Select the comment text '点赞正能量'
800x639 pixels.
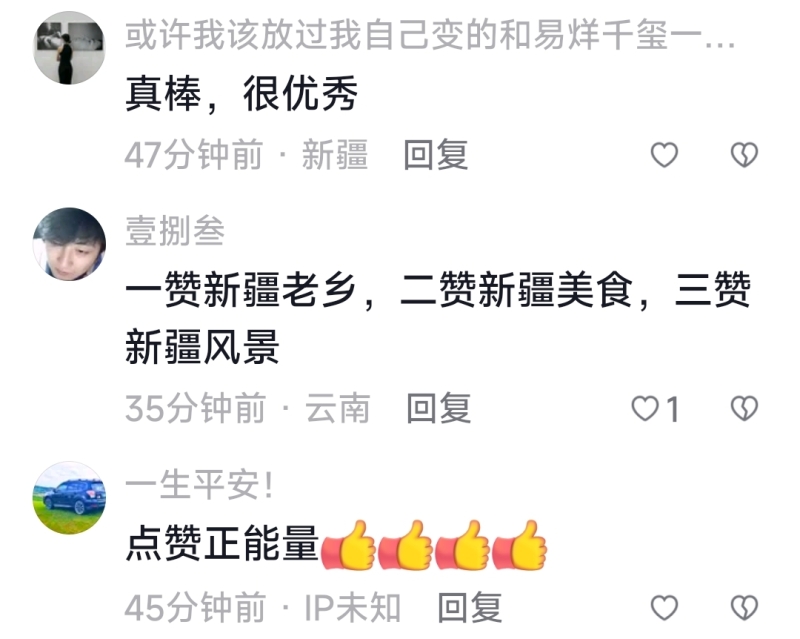coord(222,544)
